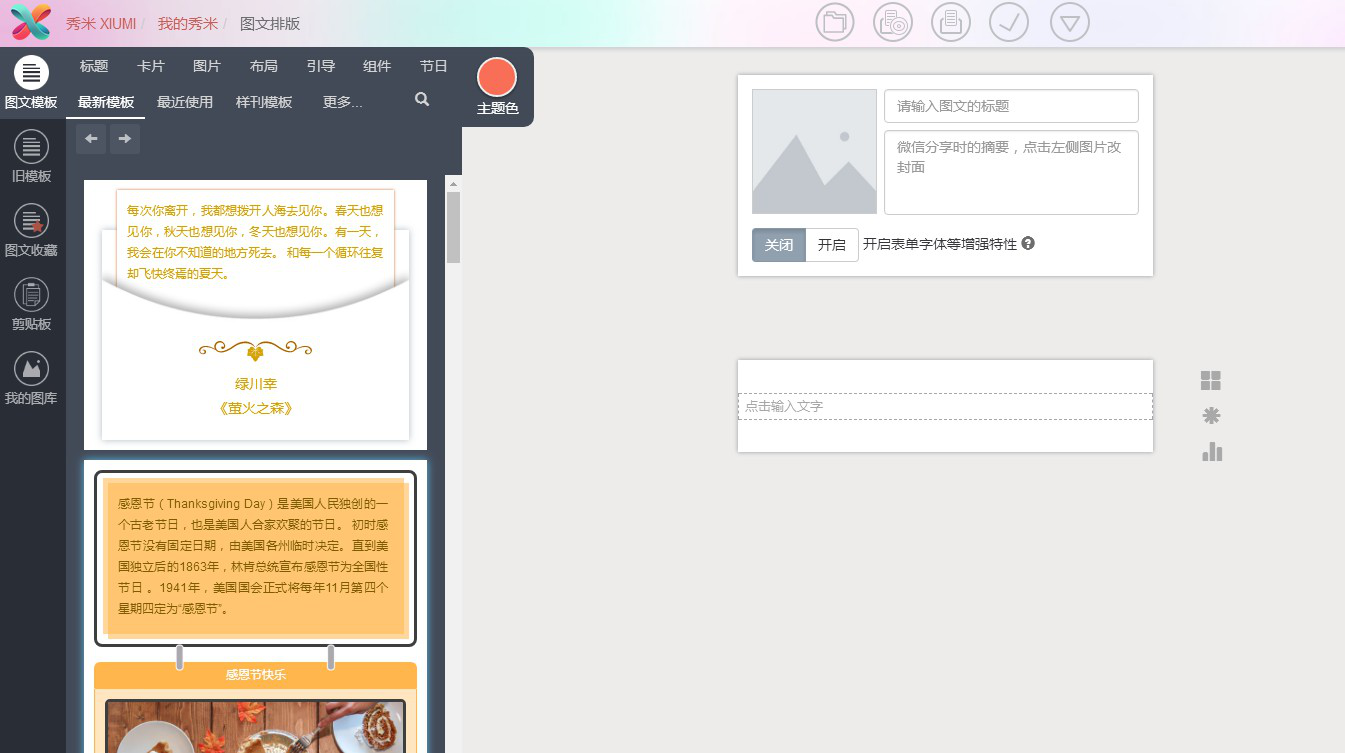
Task: Open 旧模板 in the sidebar
Action: [31, 157]
